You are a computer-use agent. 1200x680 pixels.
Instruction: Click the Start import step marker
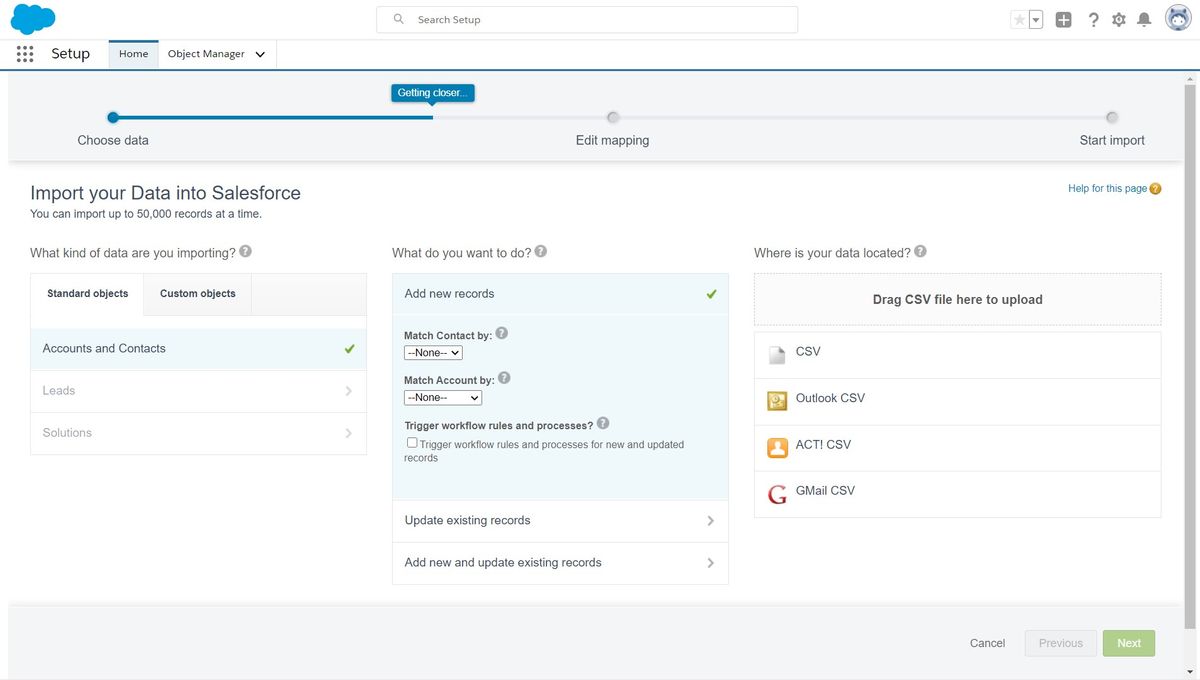[1112, 117]
